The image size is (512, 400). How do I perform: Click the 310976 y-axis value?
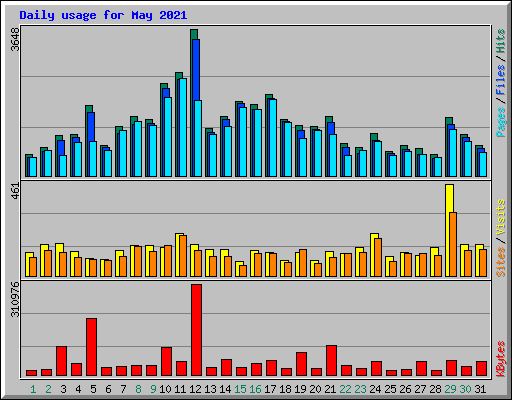15,300
